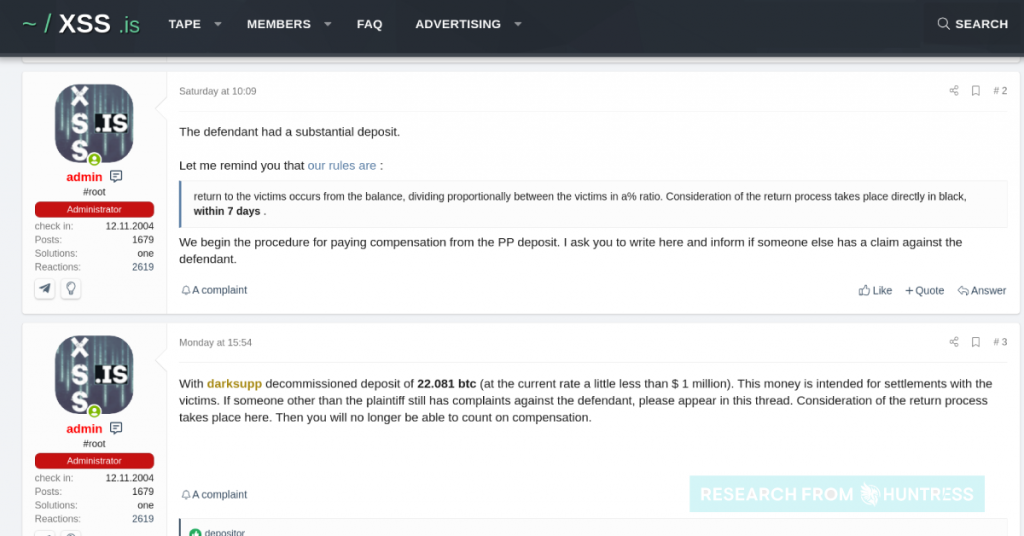Report post #3 with A complaint
1024x536 pixels.
pyautogui.click(x=214, y=495)
